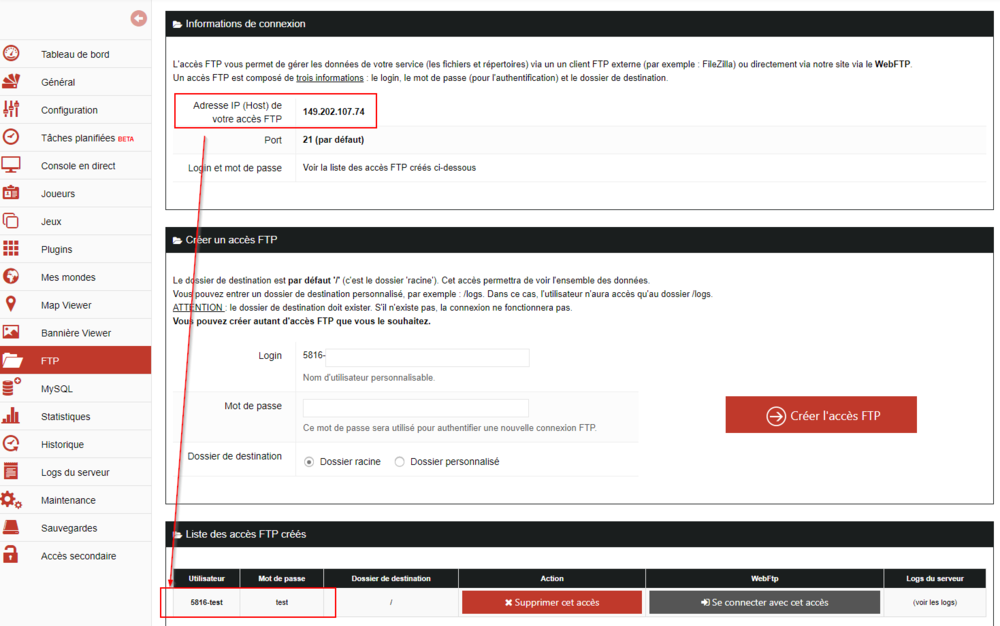
Task: Open the Sauvegardes menu item
Action: pyautogui.click(x=67, y=528)
